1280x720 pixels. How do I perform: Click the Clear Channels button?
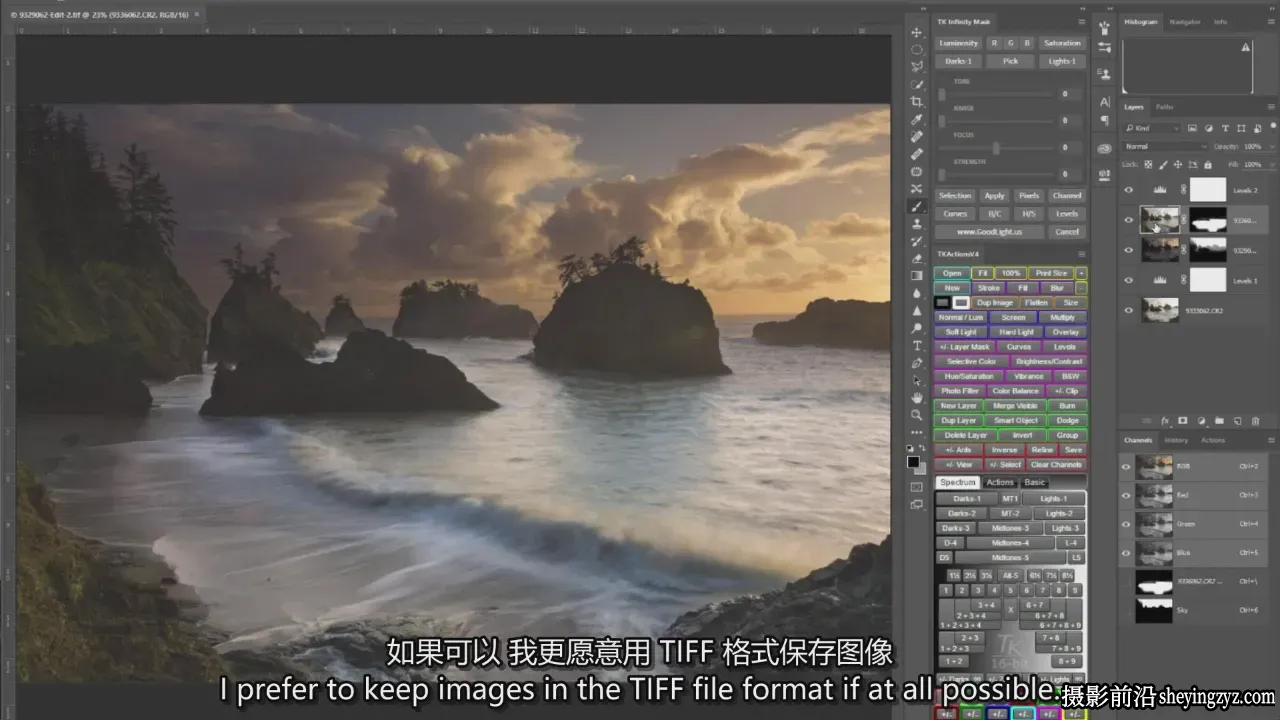[x=1056, y=464]
